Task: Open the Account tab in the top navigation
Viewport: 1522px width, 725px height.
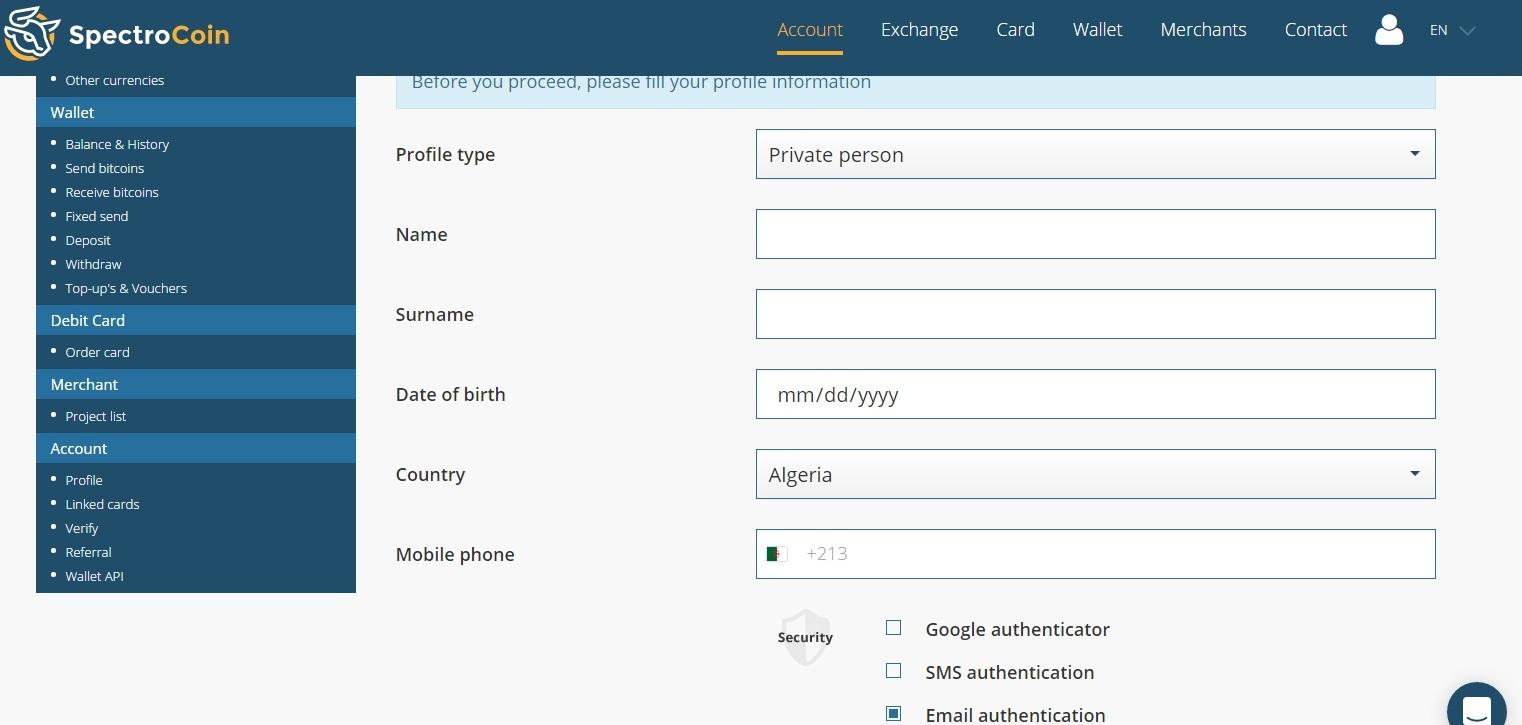Action: 810,30
